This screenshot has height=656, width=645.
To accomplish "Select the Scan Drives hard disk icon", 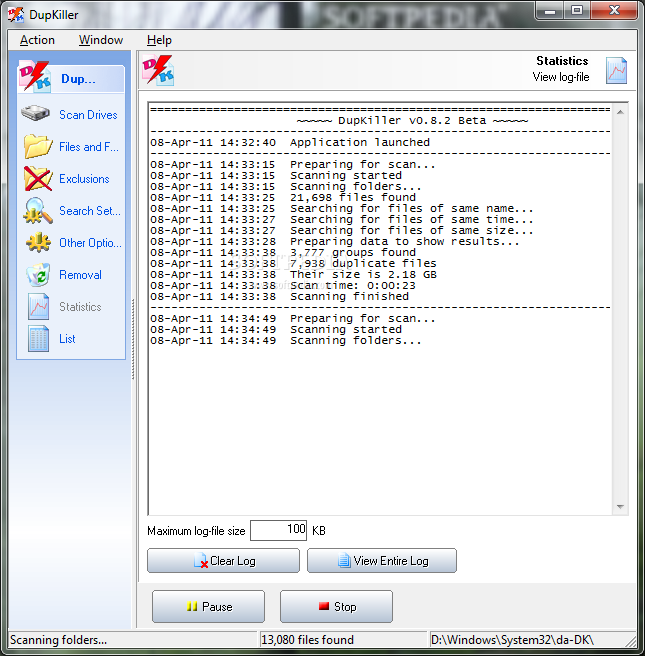I will pos(36,113).
